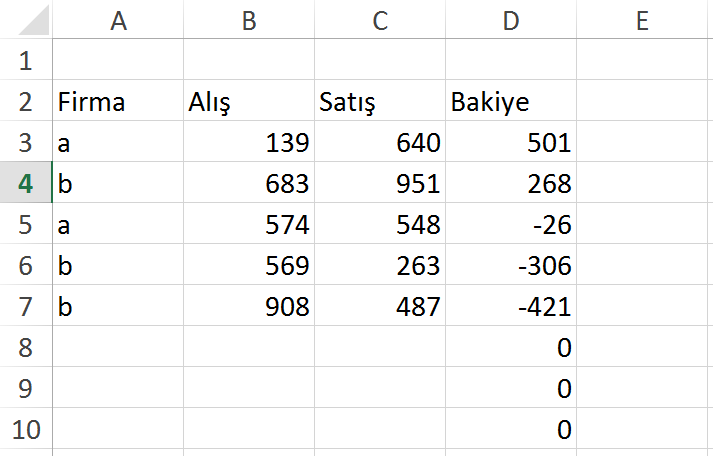Select cell with value 951
The width and height of the screenshot is (713, 456).
tap(379, 184)
